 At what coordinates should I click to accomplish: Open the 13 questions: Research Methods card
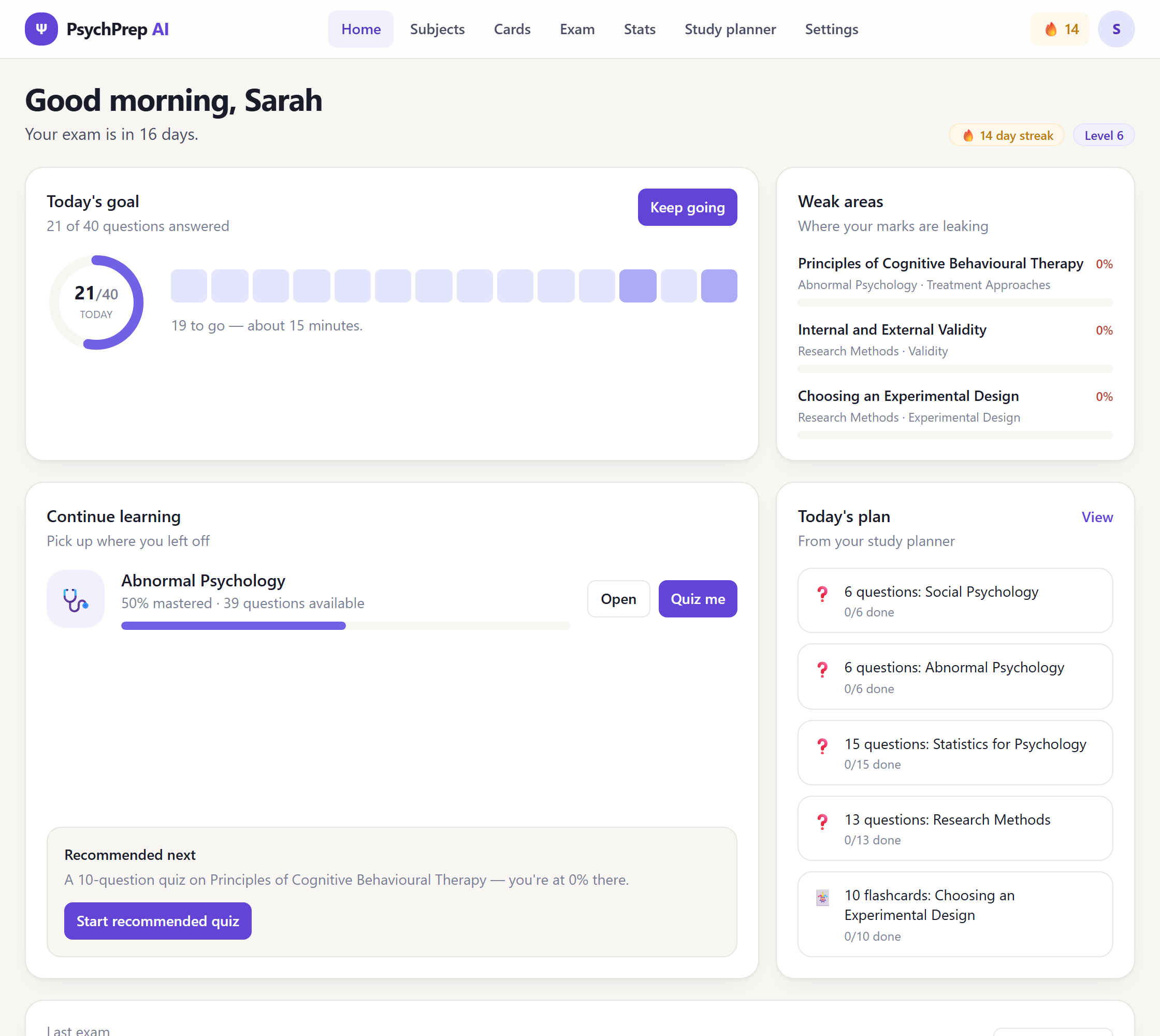955,828
